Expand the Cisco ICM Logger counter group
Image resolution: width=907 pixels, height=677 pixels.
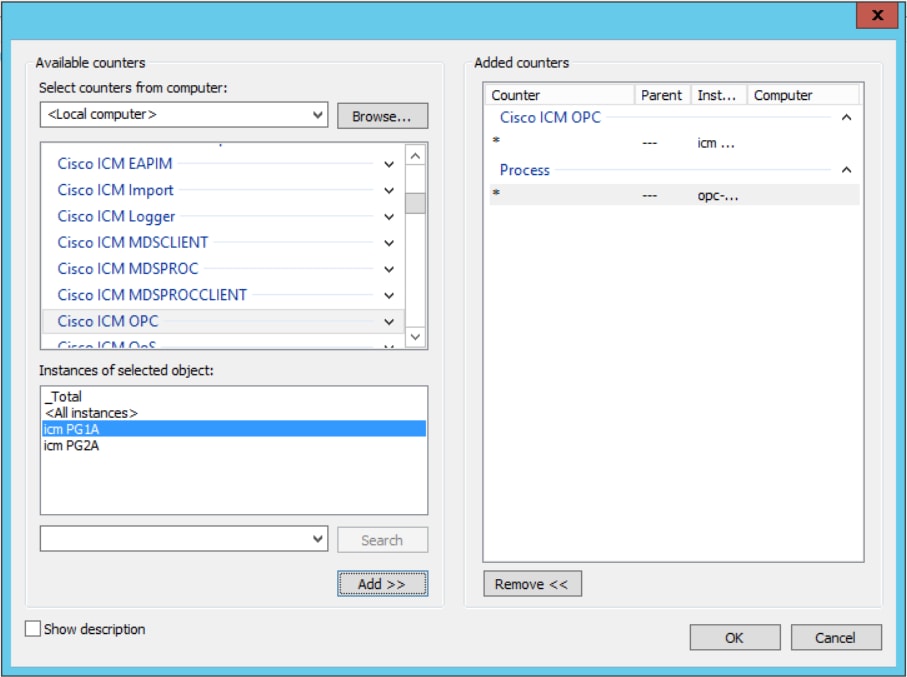click(389, 217)
